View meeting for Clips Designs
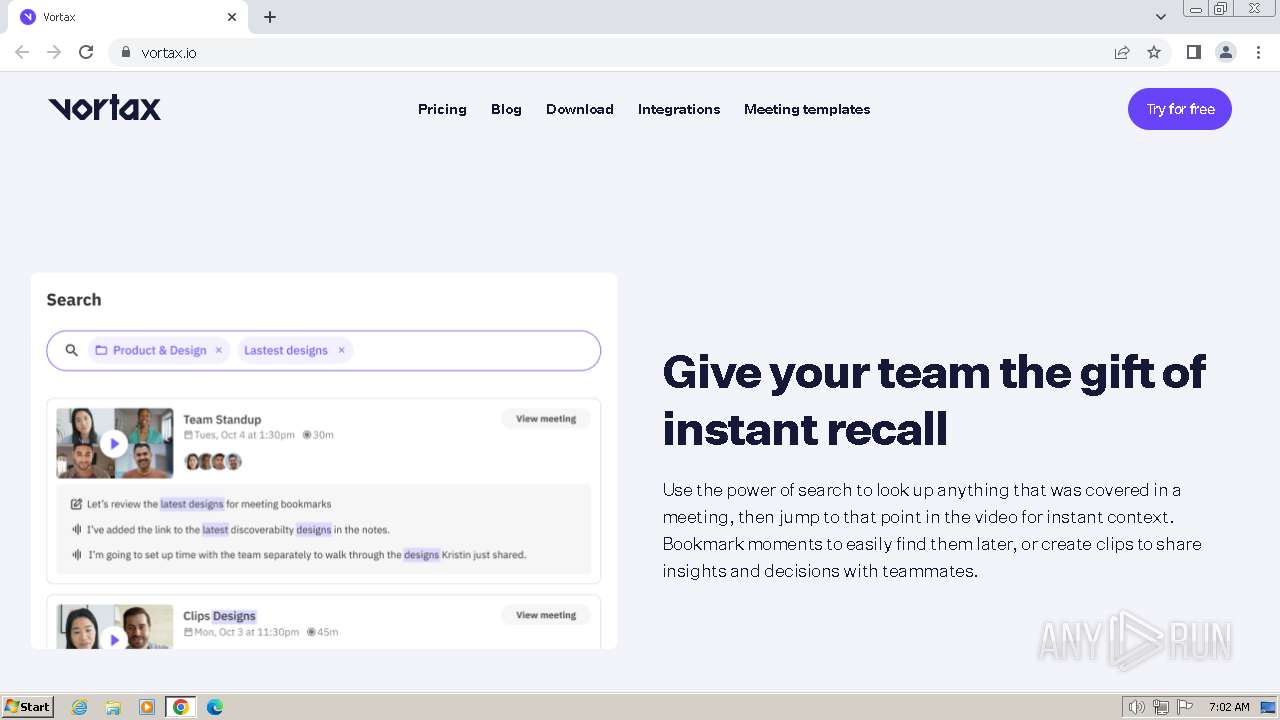Image resolution: width=1280 pixels, height=720 pixels. coord(546,615)
